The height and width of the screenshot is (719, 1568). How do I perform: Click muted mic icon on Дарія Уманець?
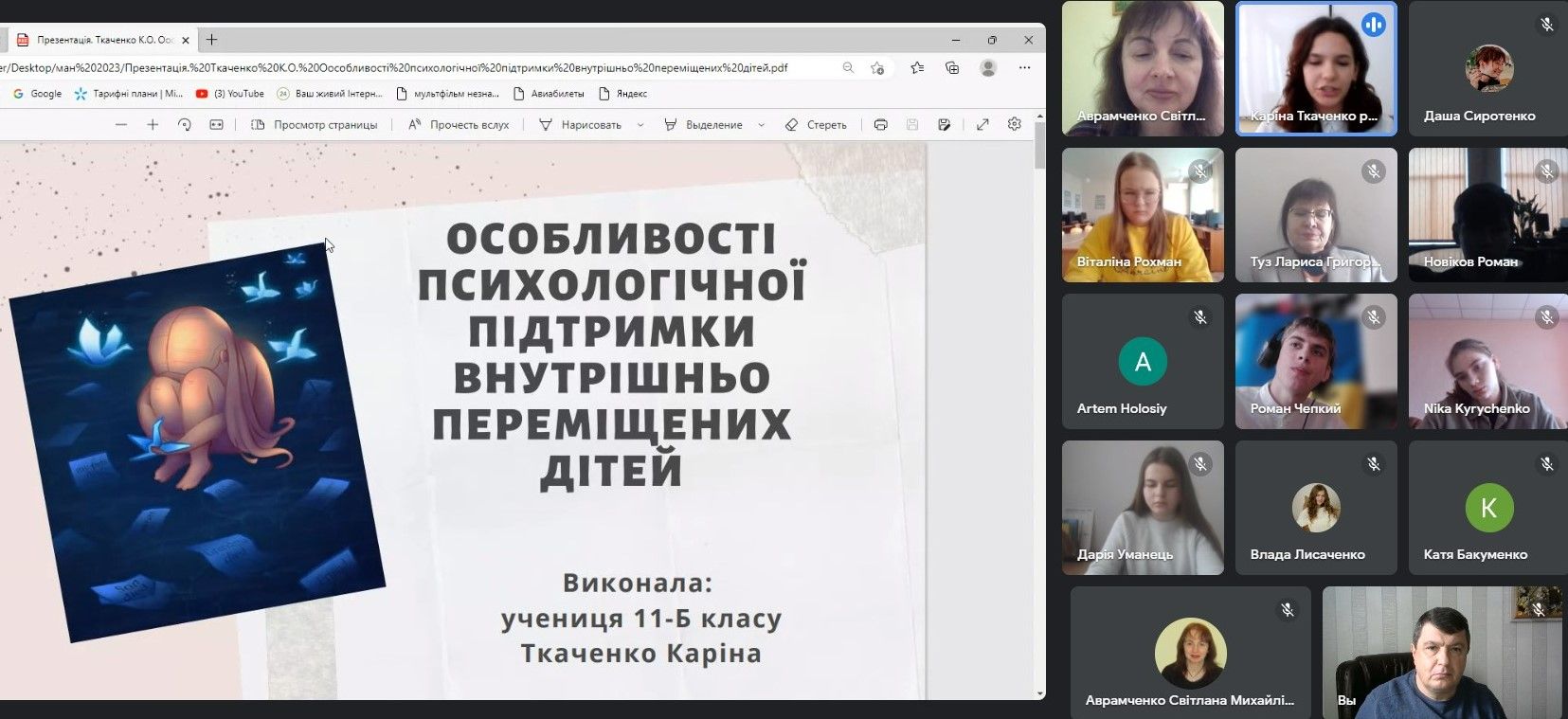coord(1200,464)
